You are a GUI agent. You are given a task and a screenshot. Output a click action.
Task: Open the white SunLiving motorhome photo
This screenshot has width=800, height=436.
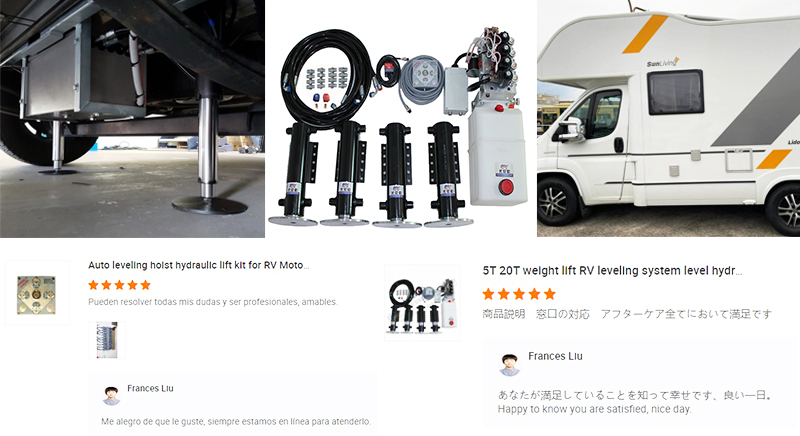click(668, 118)
